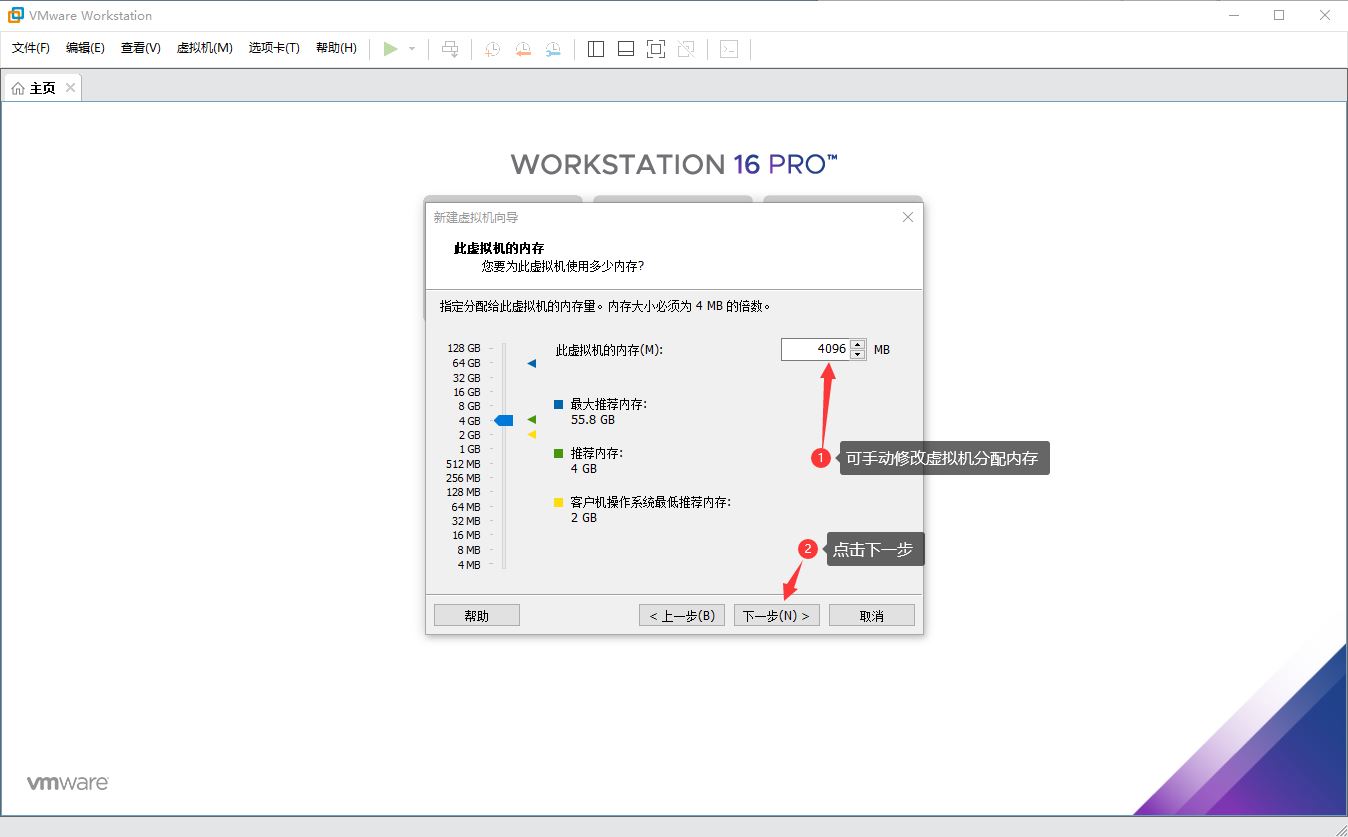This screenshot has width=1348, height=837.
Task: Click the console view toolbar icon
Action: coord(729,48)
